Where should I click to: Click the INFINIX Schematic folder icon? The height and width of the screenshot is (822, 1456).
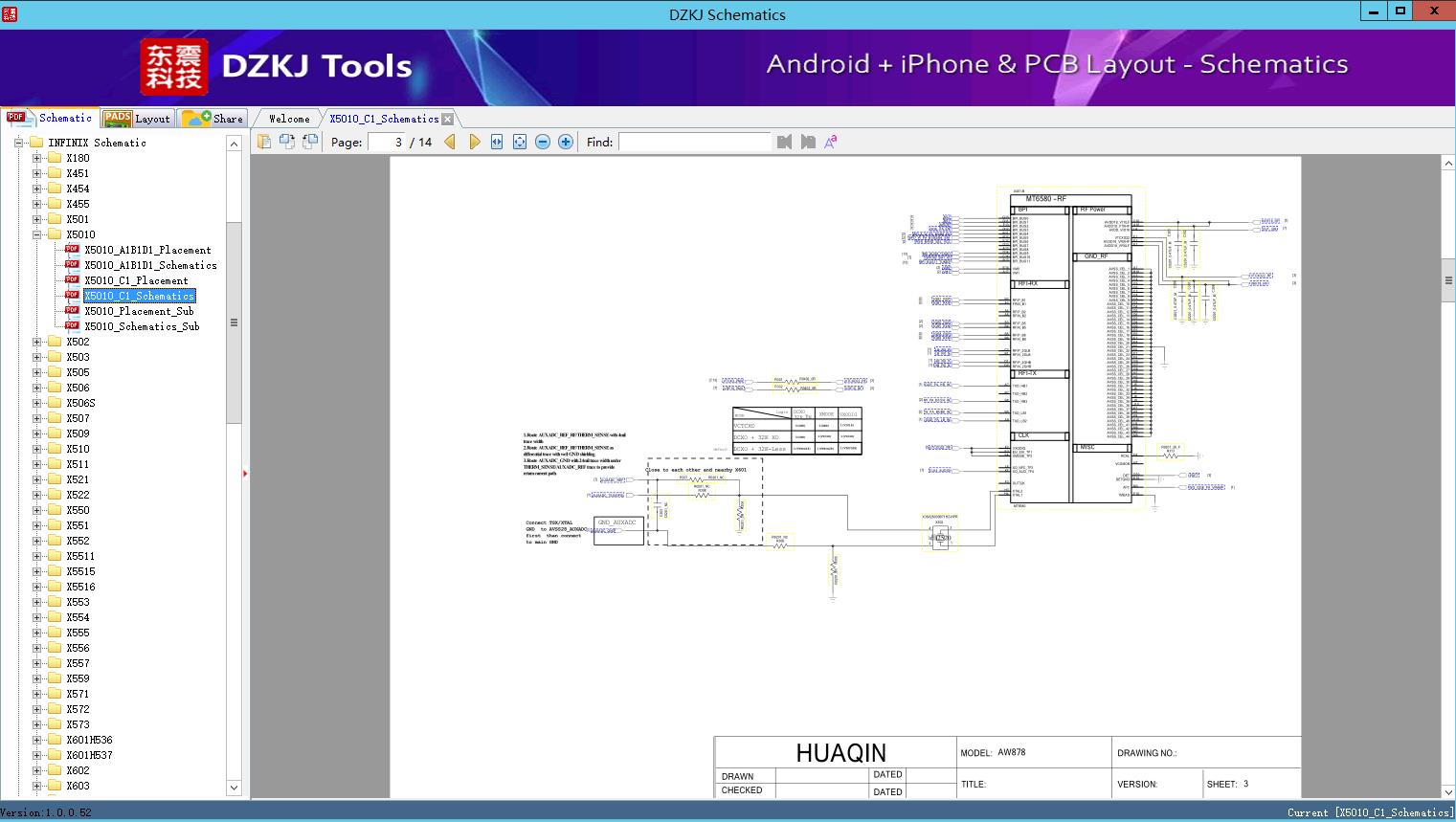36,143
